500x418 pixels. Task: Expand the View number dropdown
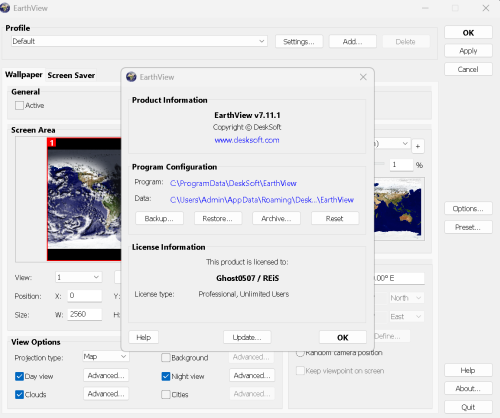(x=78, y=277)
